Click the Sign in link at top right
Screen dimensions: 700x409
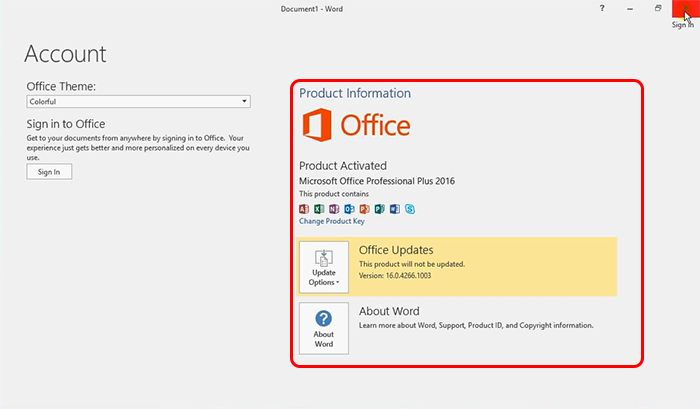pyautogui.click(x=683, y=25)
